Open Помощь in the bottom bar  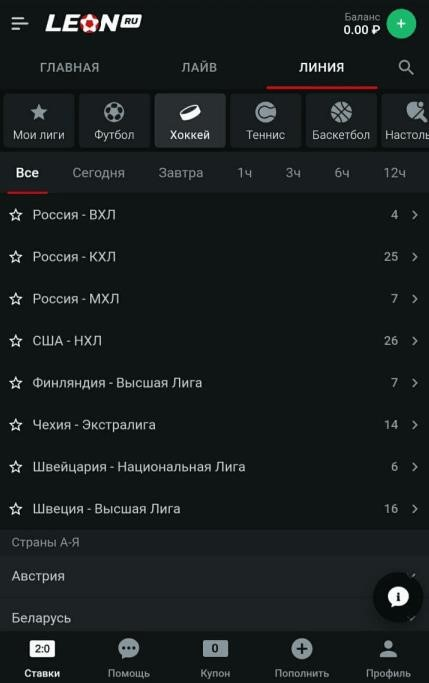128,659
